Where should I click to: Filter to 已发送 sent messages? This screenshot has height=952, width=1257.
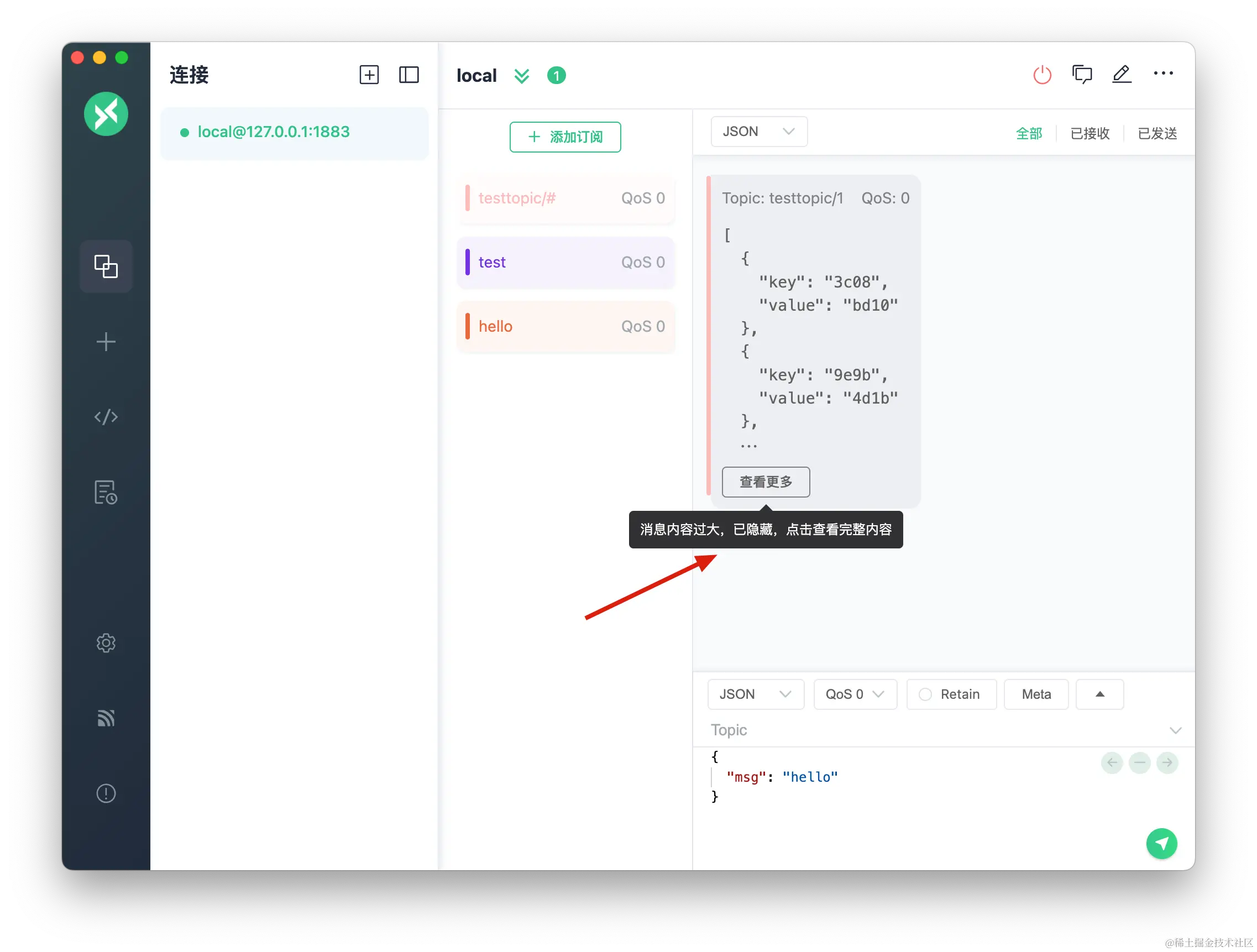point(1157,134)
